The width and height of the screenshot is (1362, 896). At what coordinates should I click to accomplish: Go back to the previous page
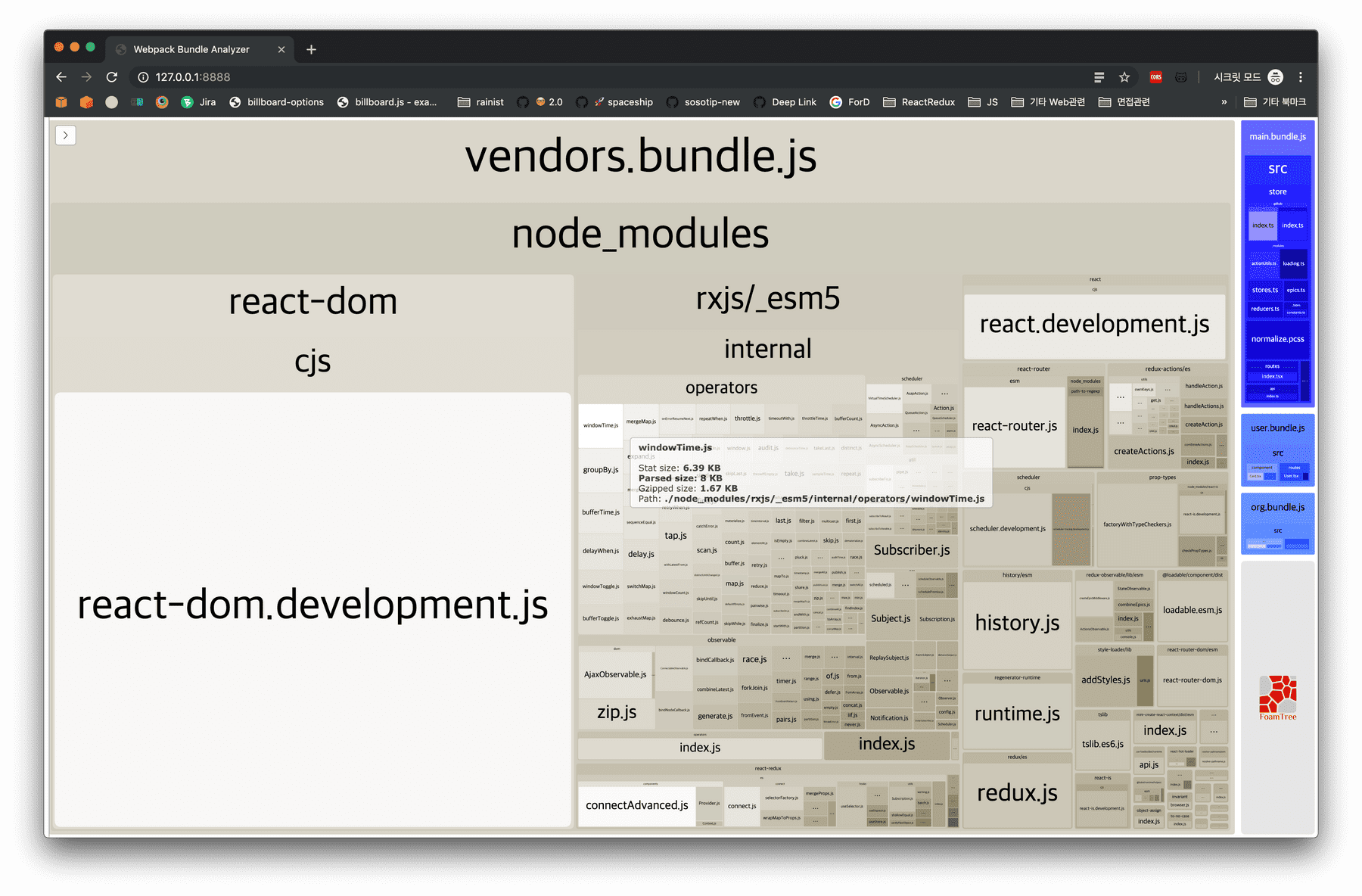[61, 77]
